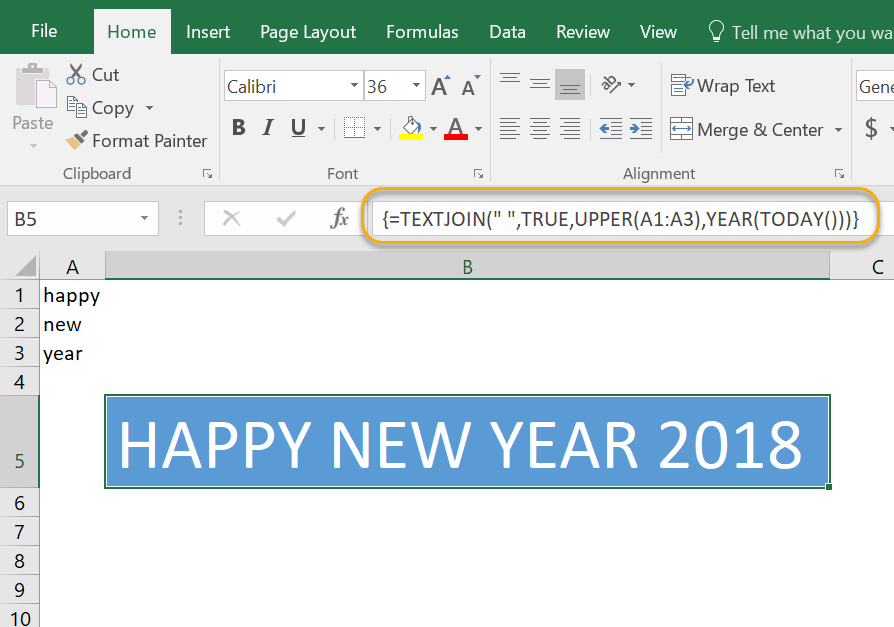894x627 pixels.
Task: Click the Orientation text-angle icon
Action: point(611,84)
